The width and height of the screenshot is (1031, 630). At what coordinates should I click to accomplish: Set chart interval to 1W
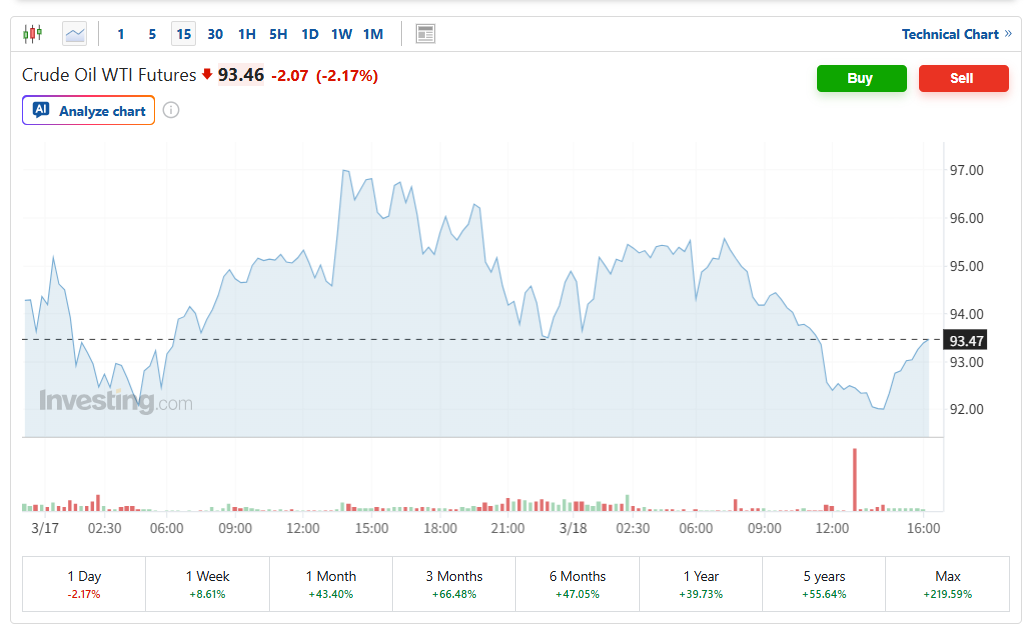(x=341, y=34)
